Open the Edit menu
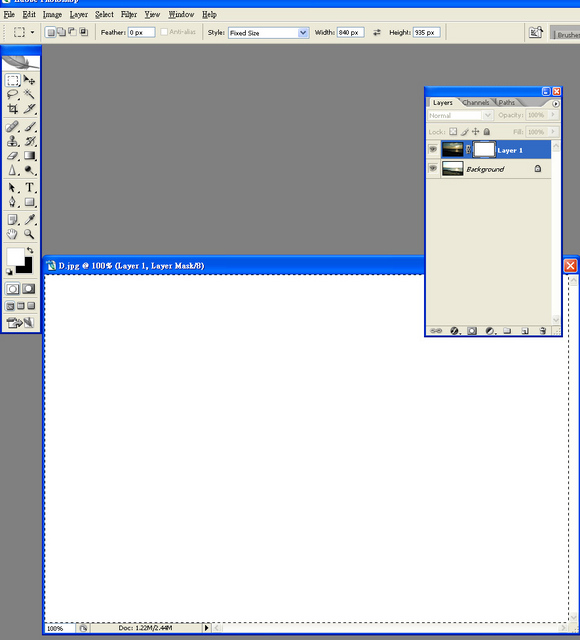The image size is (580, 640). click(x=29, y=15)
